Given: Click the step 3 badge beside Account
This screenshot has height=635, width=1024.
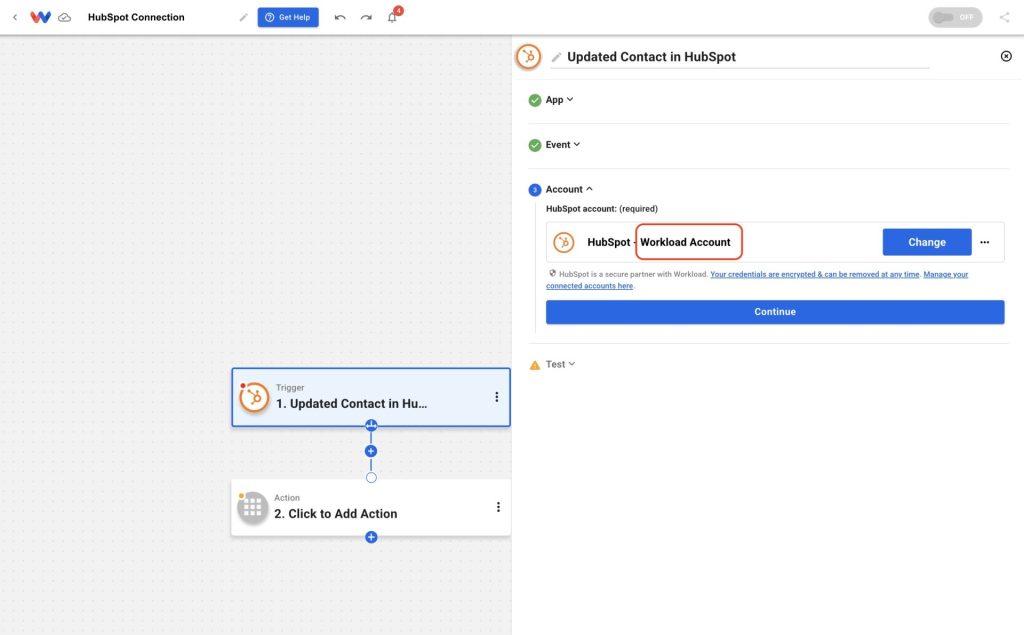Looking at the screenshot, I should pyautogui.click(x=535, y=190).
